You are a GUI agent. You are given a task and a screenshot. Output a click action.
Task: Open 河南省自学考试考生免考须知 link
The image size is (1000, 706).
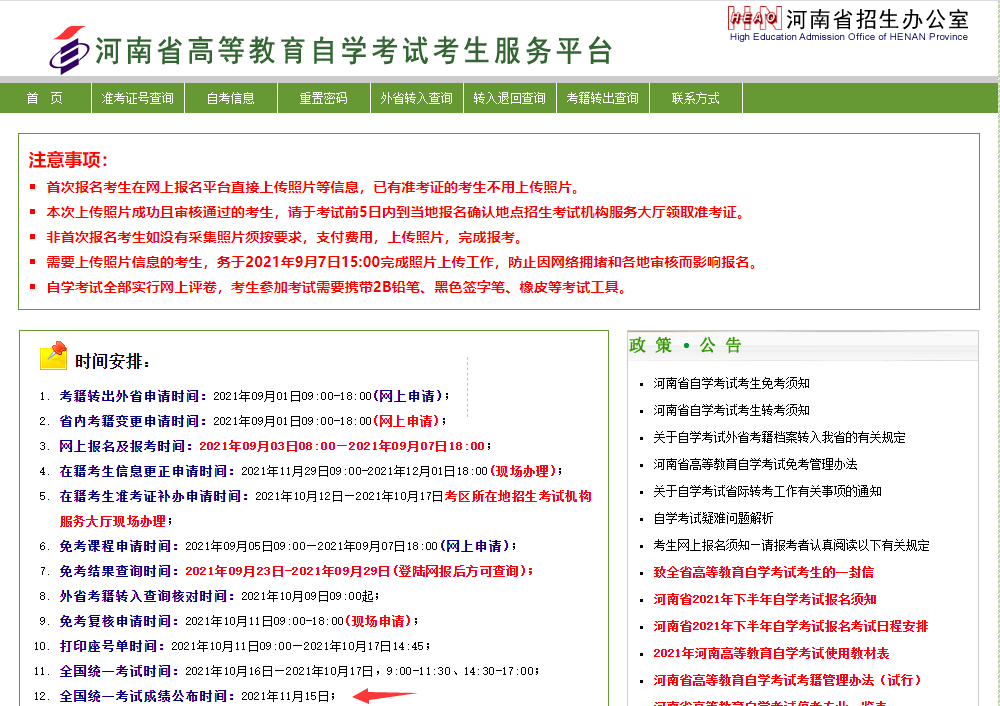pos(731,383)
